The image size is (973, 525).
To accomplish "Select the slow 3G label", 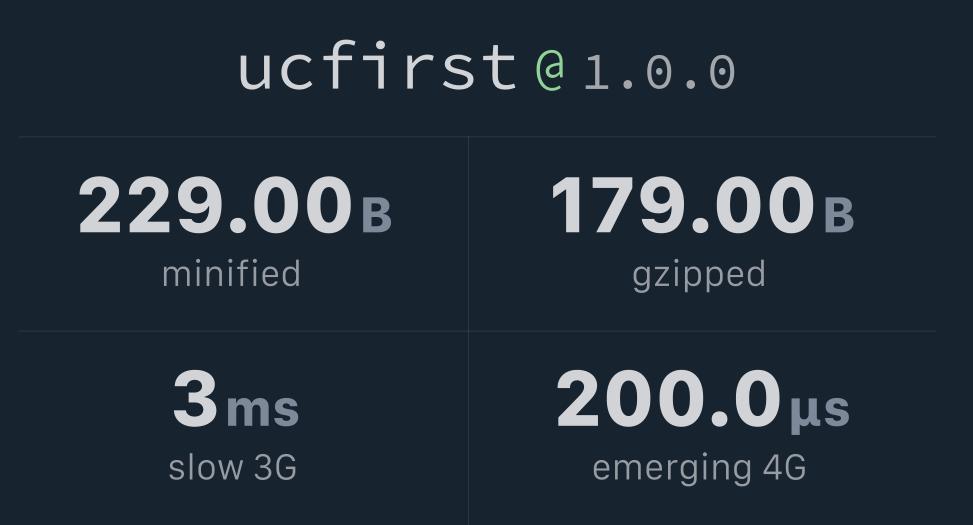I will (232, 467).
